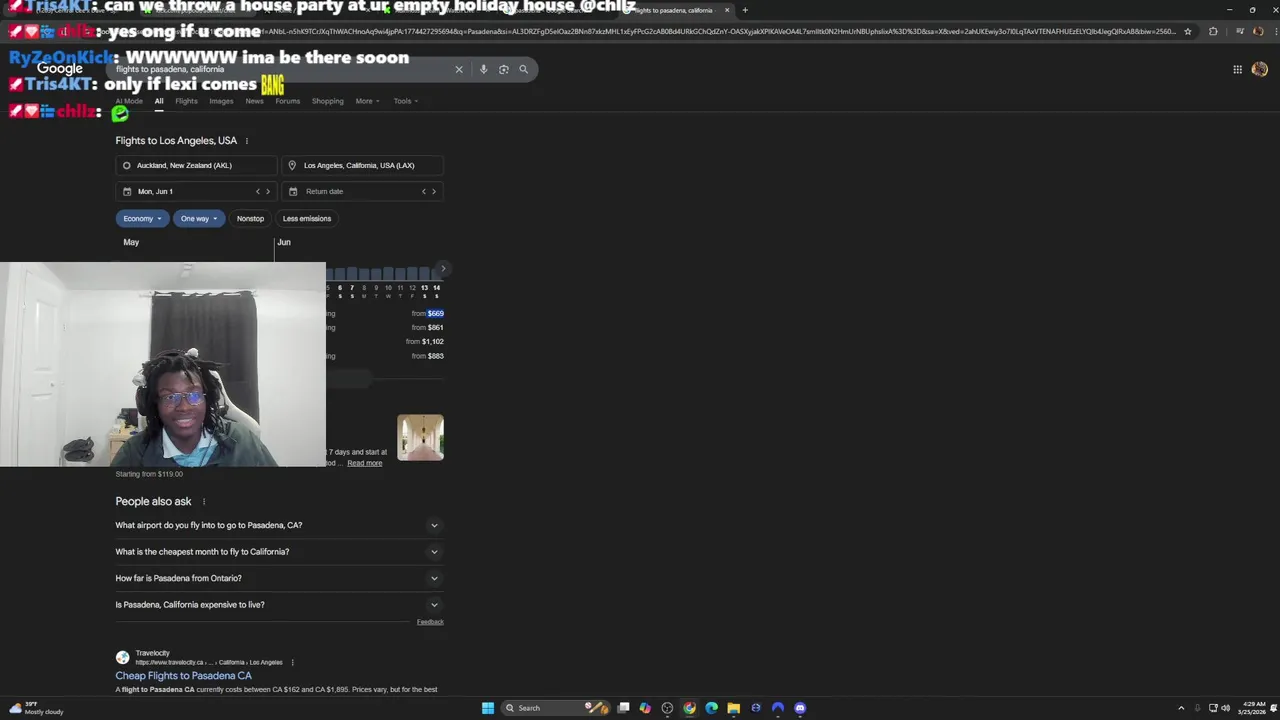Click the Return date field

click(x=363, y=192)
